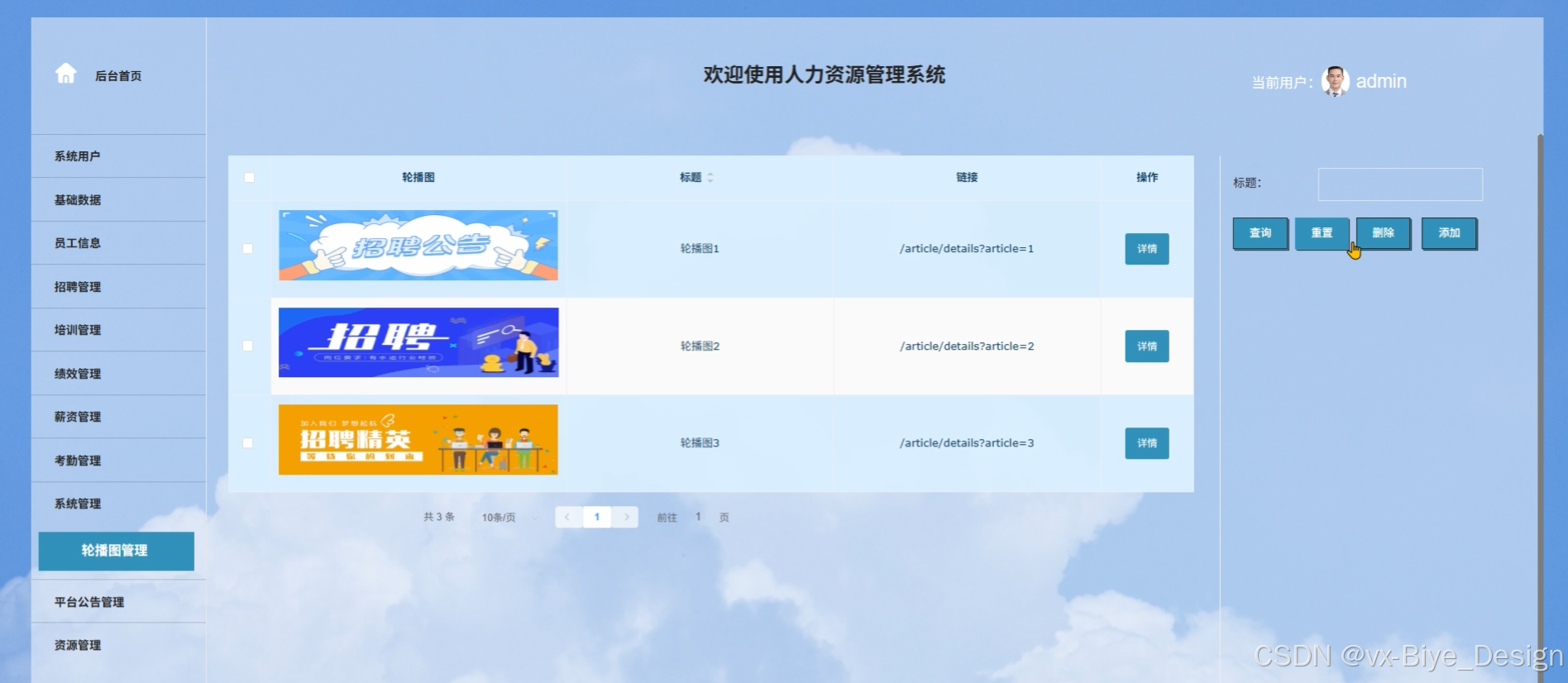The height and width of the screenshot is (683, 1568).
Task: Open 详情 for 轮播图3
Action: (1147, 443)
